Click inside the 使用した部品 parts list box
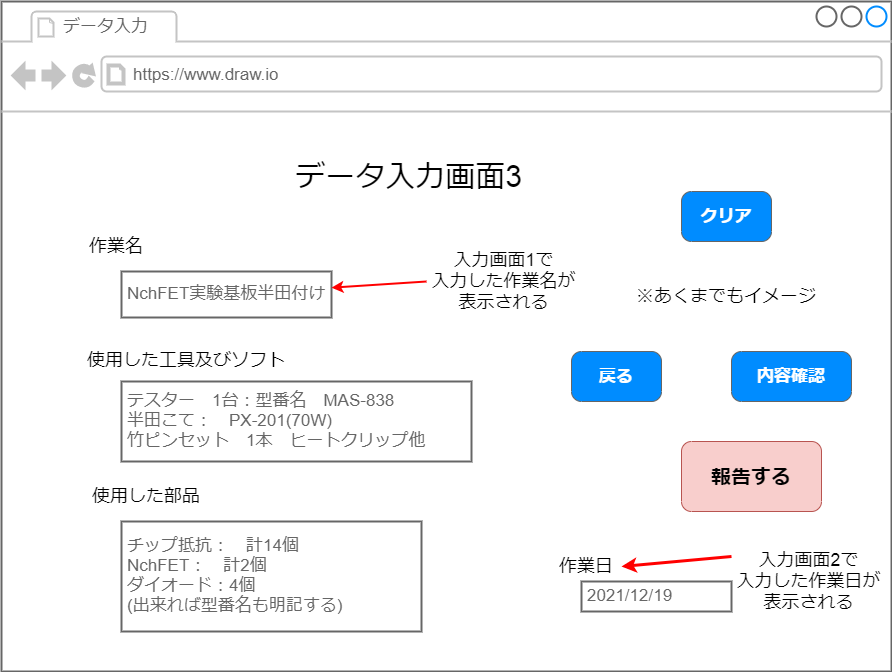Screen dimensions: 892x672 (270, 575)
